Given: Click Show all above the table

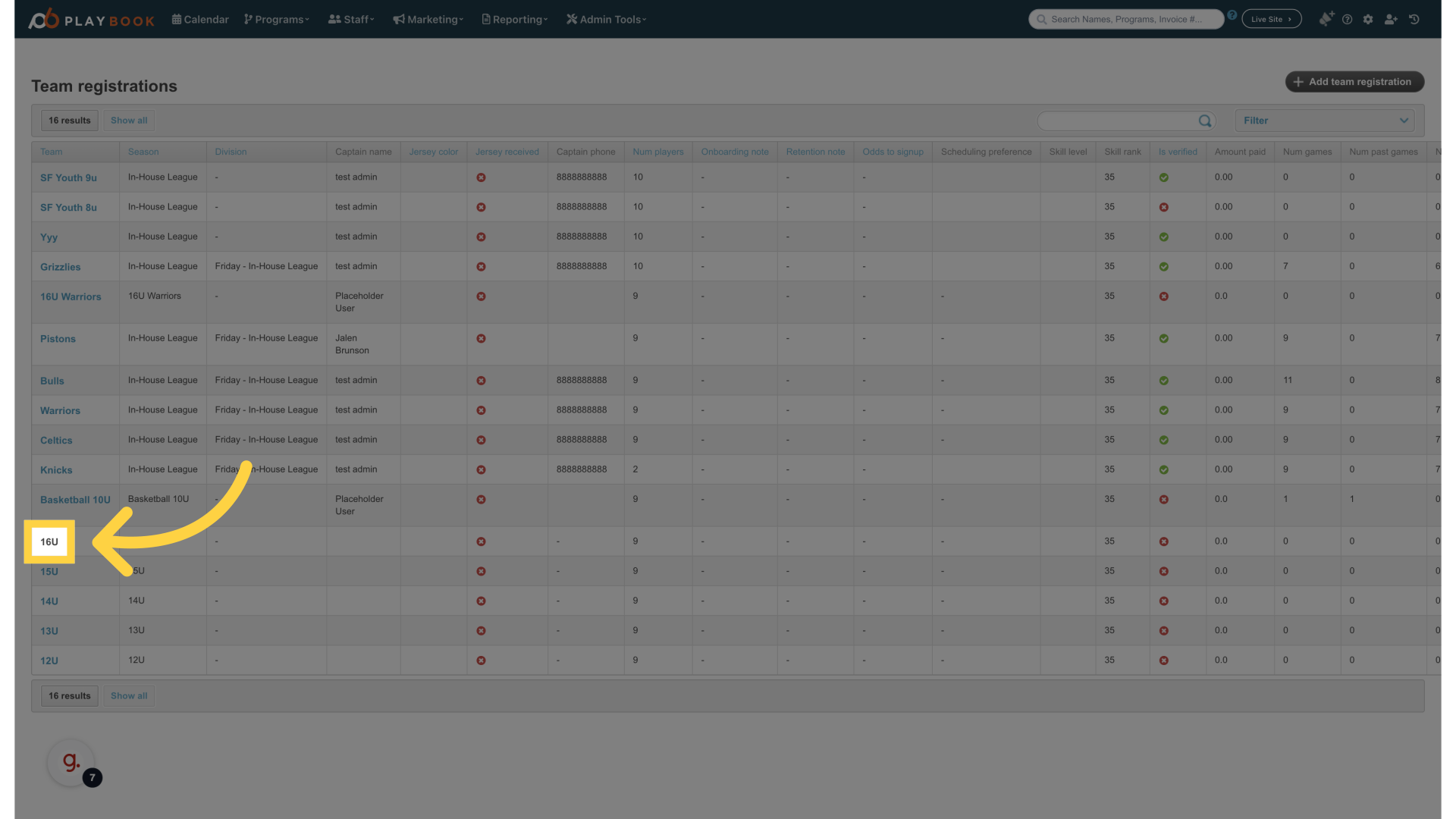Looking at the screenshot, I should point(129,121).
